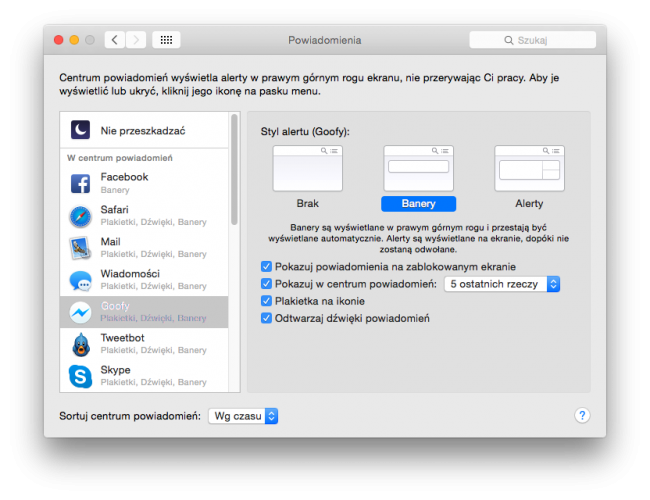Select the Brak alert style thumbnail
The width and height of the screenshot is (650, 500).
coord(308,168)
